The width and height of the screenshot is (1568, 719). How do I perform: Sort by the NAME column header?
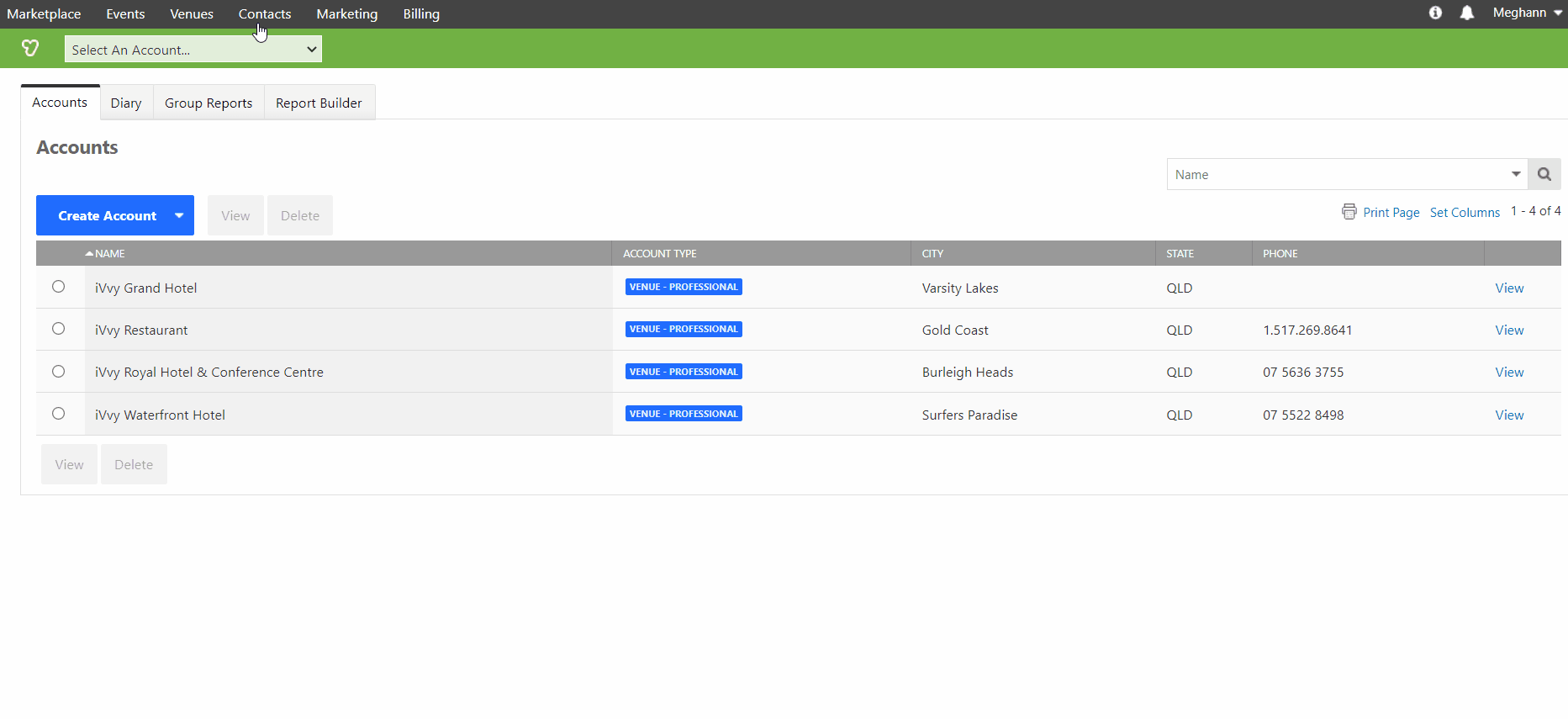[x=109, y=253]
